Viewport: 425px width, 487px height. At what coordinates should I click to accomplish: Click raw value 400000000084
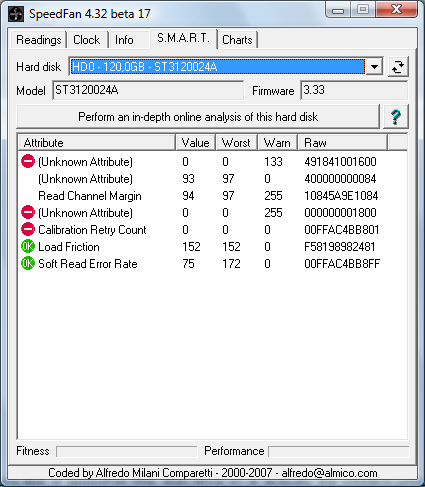pyautogui.click(x=340, y=179)
